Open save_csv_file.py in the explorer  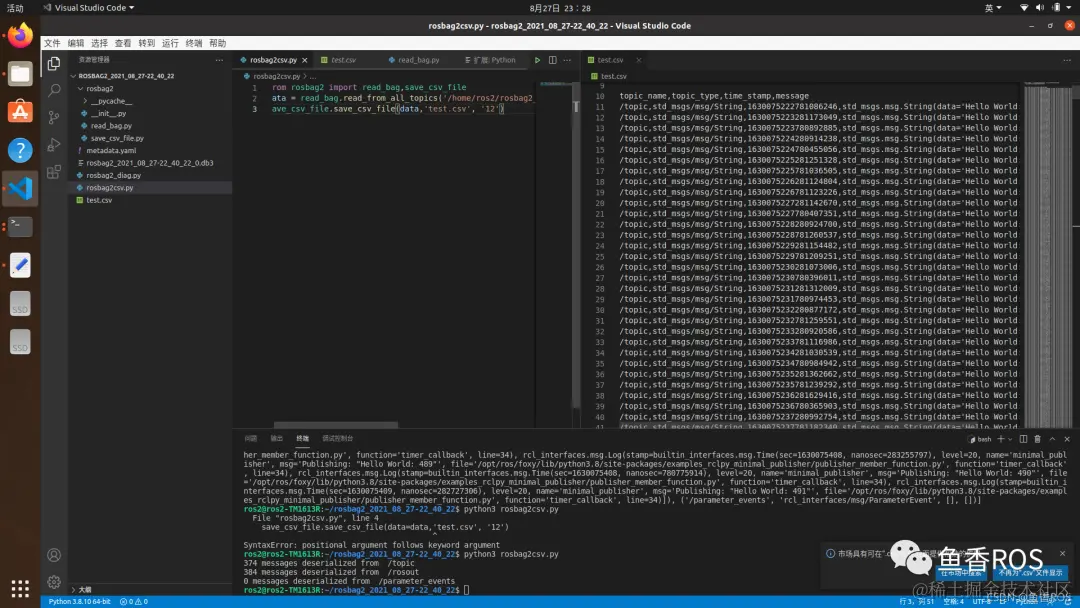tap(117, 138)
